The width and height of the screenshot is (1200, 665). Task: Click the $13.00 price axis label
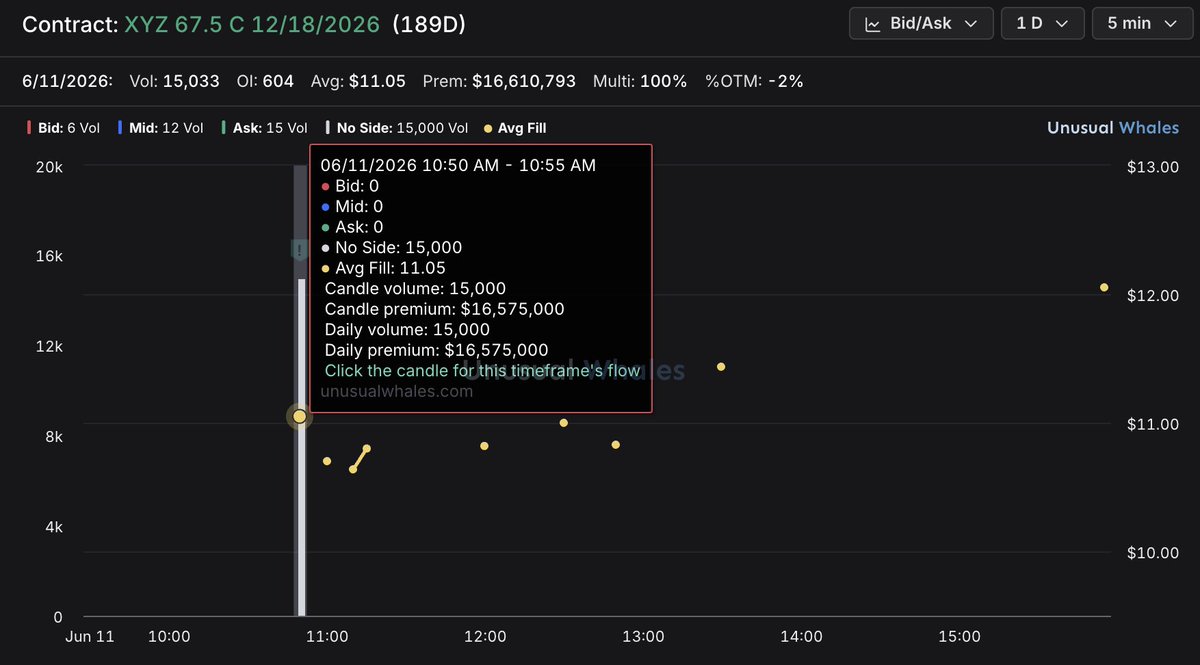pos(1153,166)
